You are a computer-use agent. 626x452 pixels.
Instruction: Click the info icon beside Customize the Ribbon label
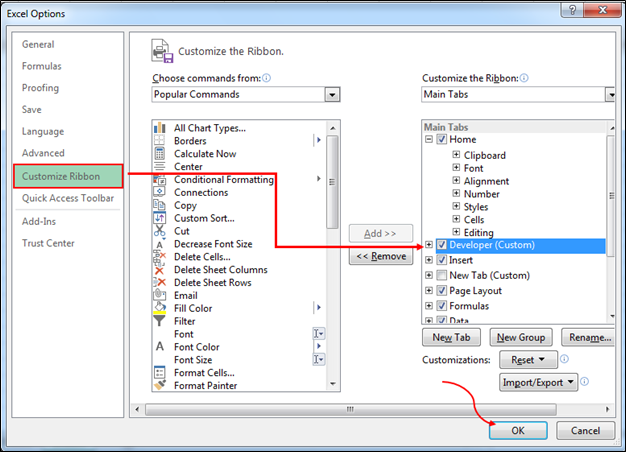point(524,78)
